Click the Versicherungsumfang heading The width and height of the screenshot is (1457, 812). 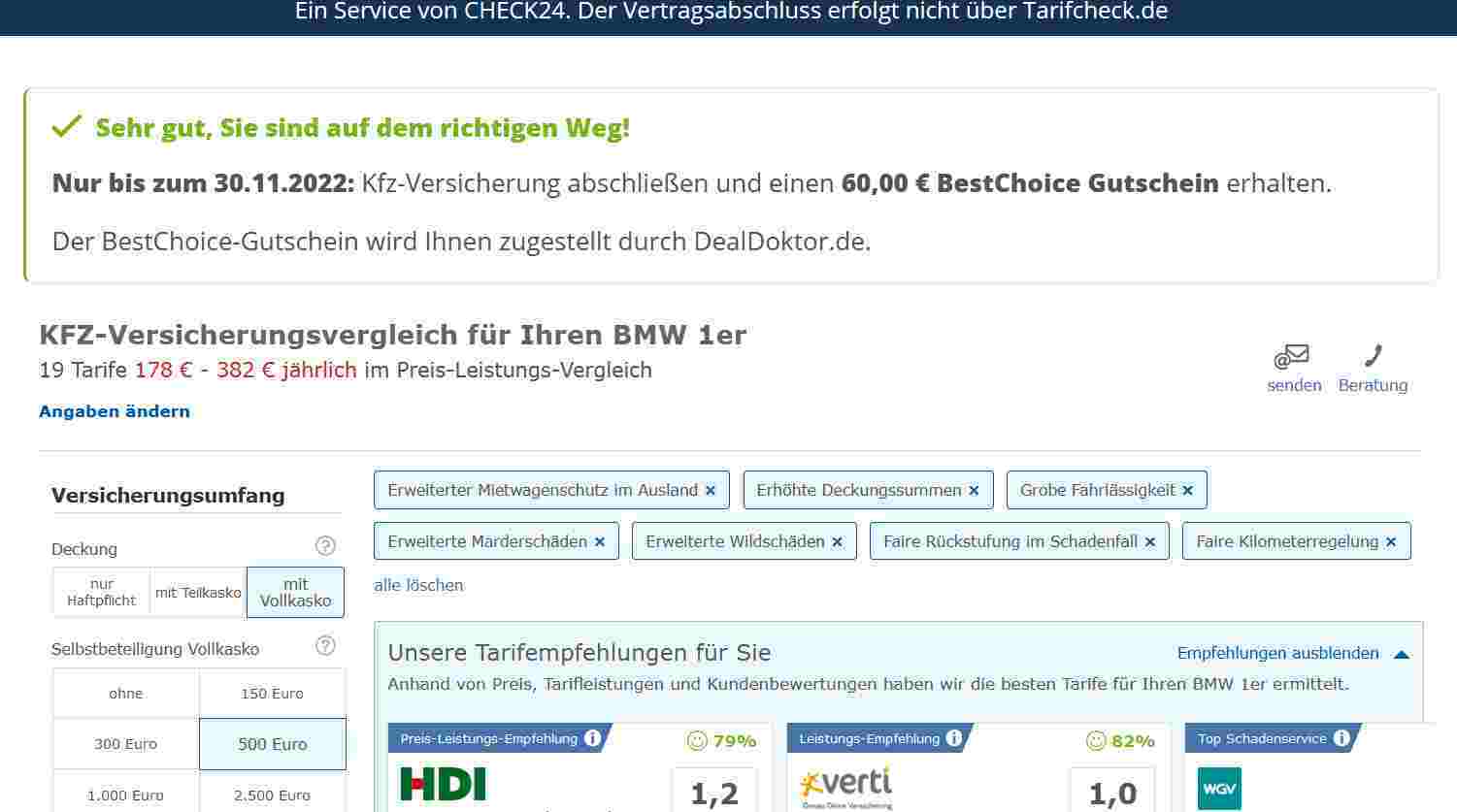(168, 496)
